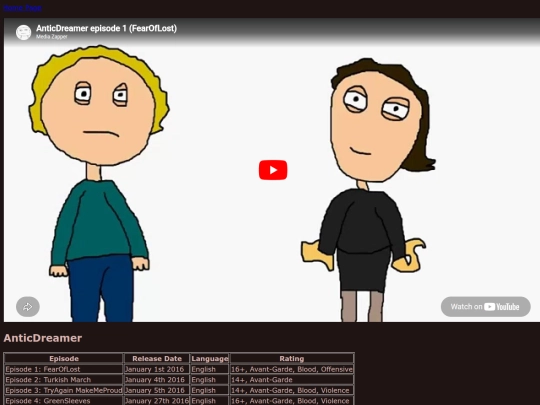Click the Release Date column header

[x=157, y=358]
